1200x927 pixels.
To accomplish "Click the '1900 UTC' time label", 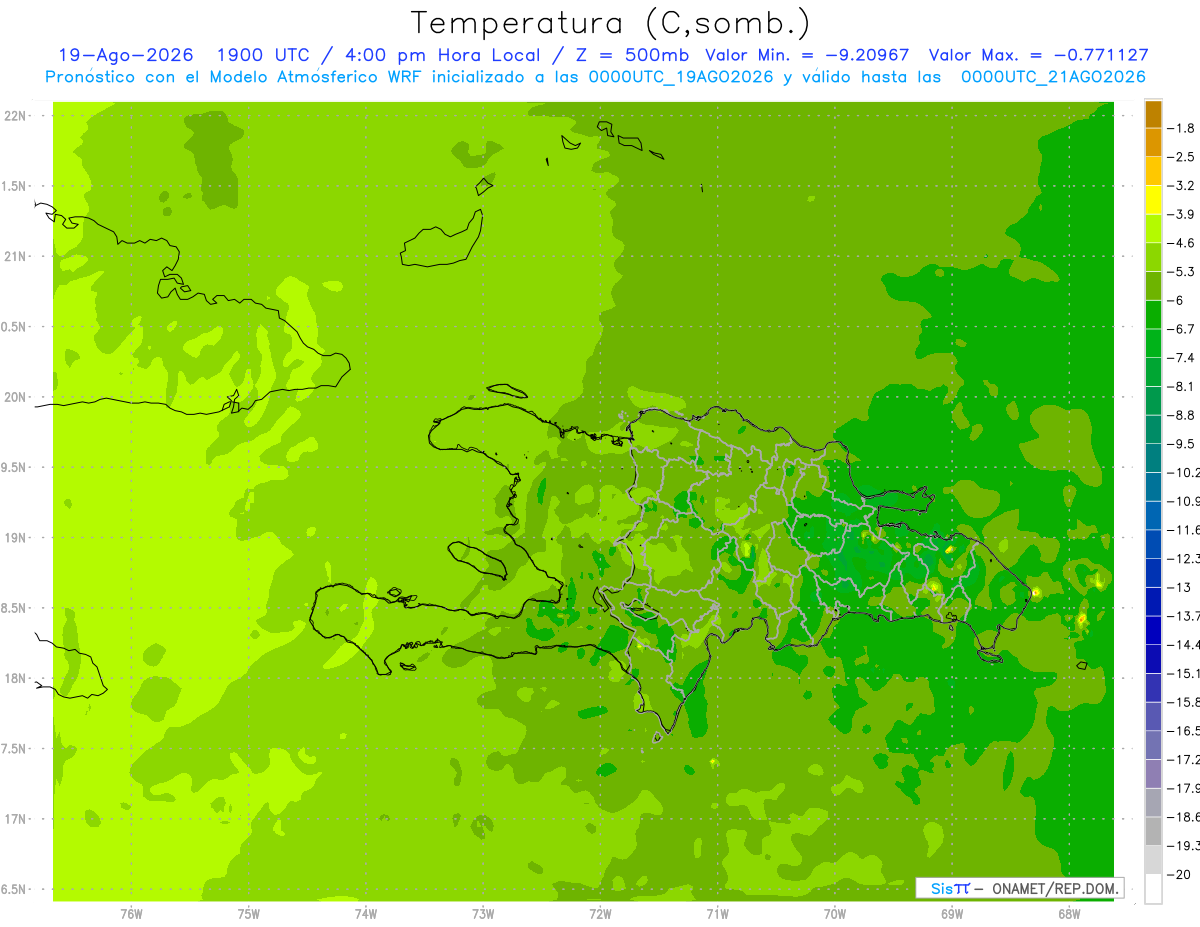I will (x=264, y=55).
